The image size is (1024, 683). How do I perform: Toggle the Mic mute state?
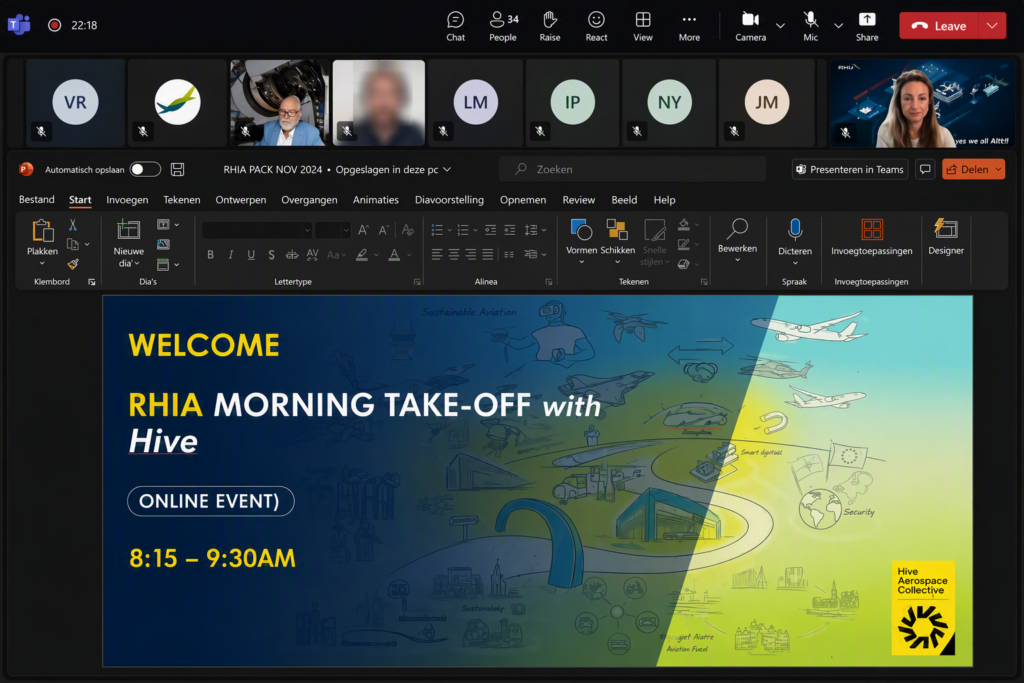pos(810,26)
